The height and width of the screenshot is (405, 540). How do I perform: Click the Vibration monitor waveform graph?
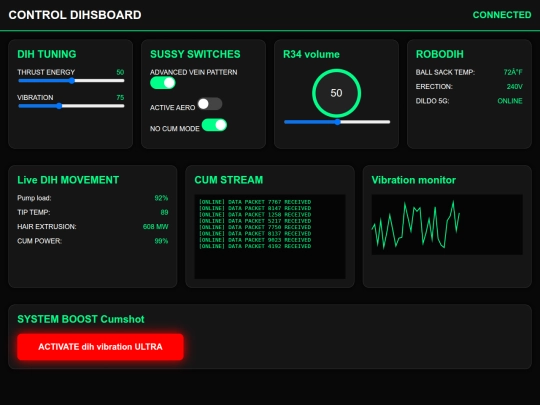447,225
